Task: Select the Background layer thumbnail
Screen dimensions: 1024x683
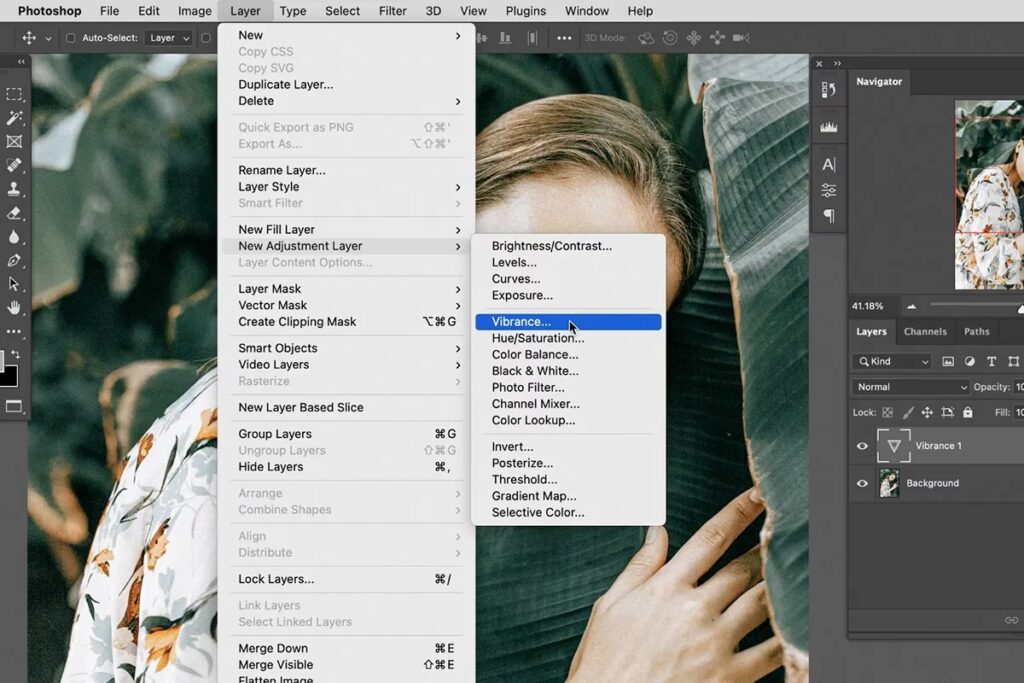Action: [x=889, y=483]
